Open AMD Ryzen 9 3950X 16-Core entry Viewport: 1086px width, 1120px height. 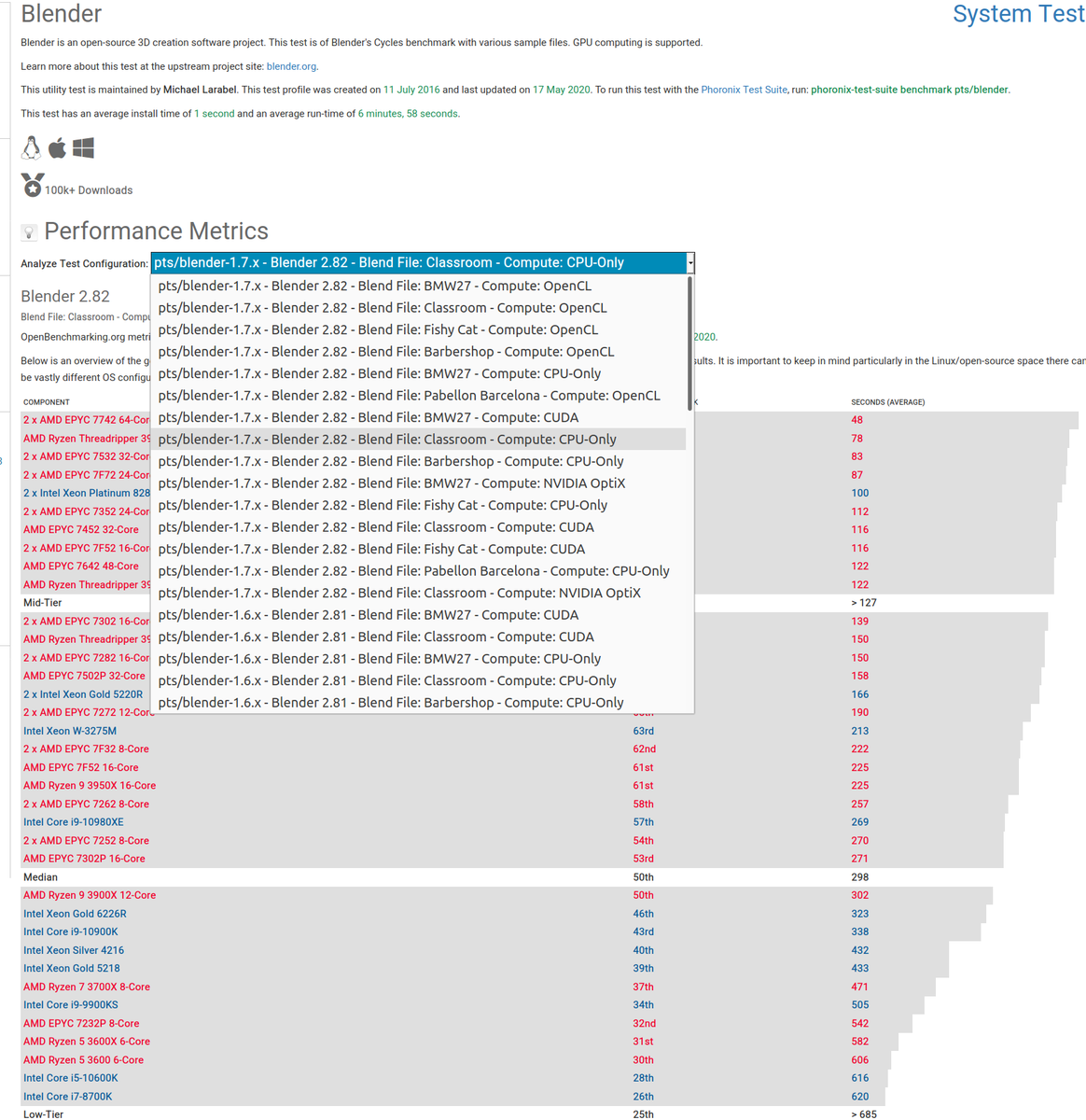point(90,786)
